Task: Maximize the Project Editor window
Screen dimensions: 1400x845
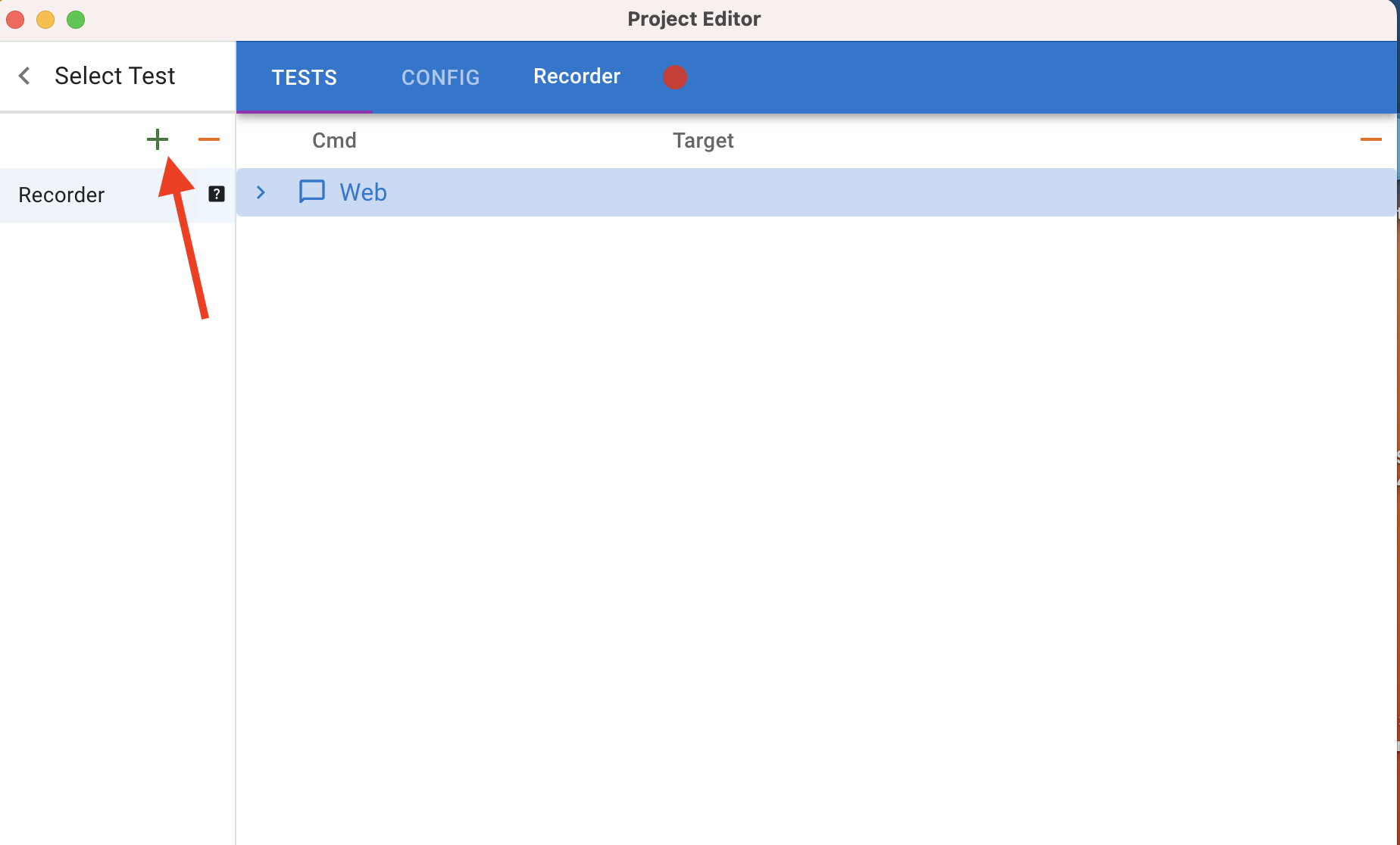Action: click(x=76, y=20)
